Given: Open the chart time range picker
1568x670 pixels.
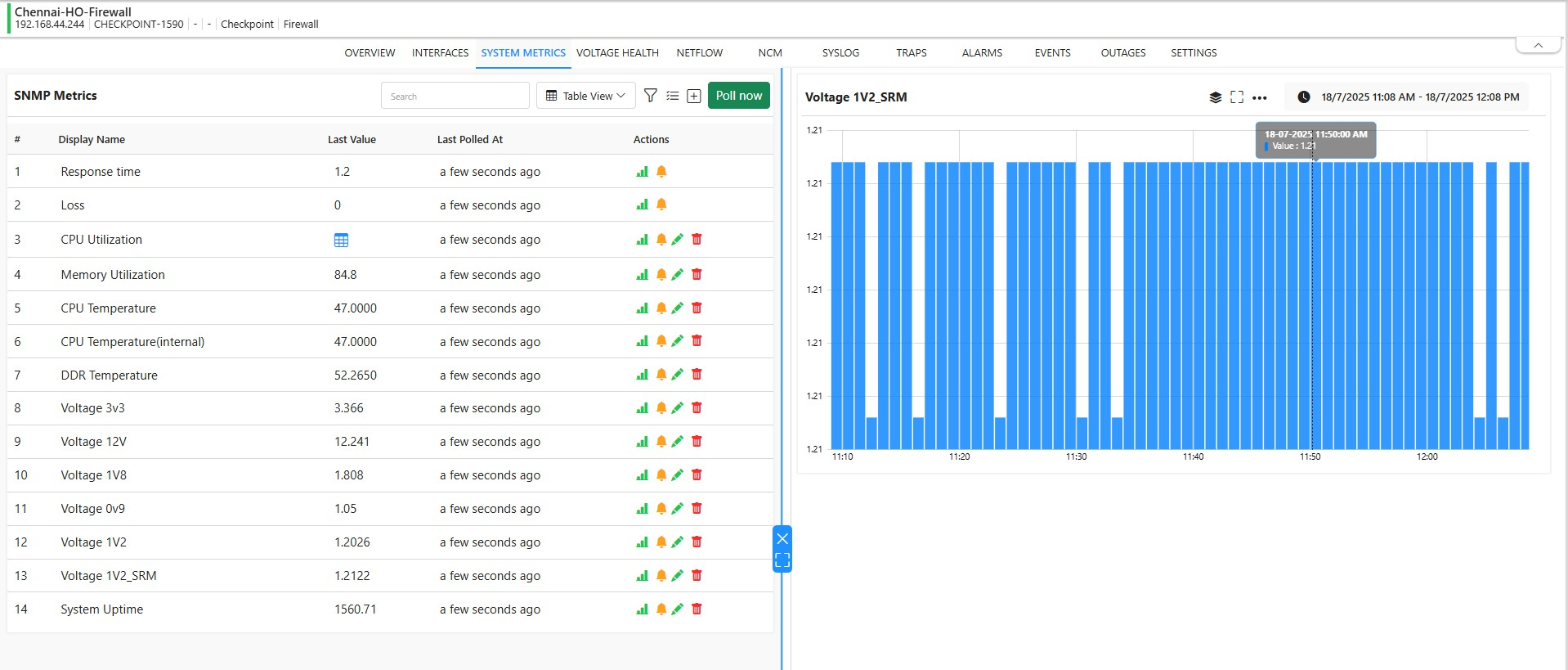Looking at the screenshot, I should point(1408,97).
